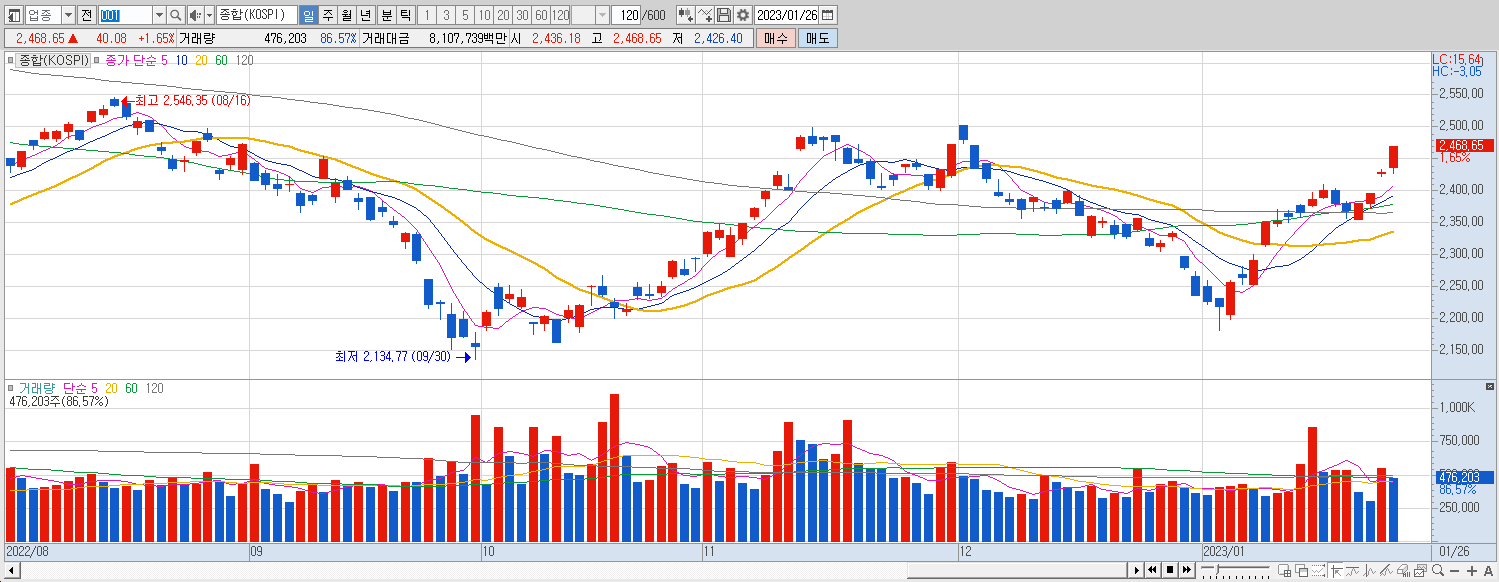Screen dimensions: 1499x582
Task: Click the horizontal scrollbar right arrow
Action: [1136, 570]
